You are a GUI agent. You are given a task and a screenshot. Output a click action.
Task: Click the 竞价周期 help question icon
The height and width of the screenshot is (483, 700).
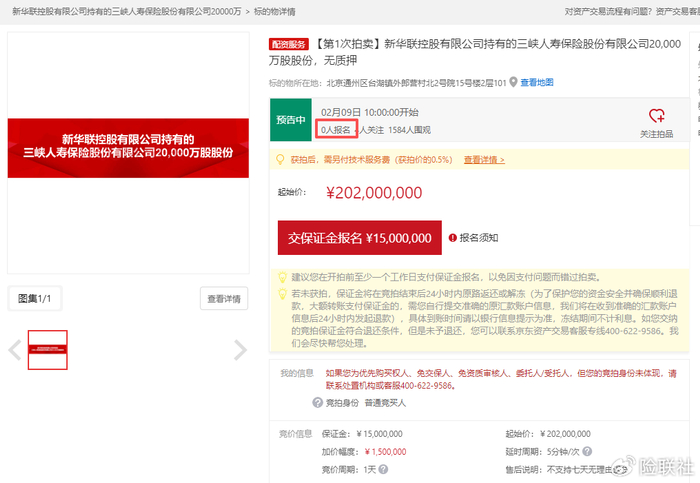click(x=383, y=469)
